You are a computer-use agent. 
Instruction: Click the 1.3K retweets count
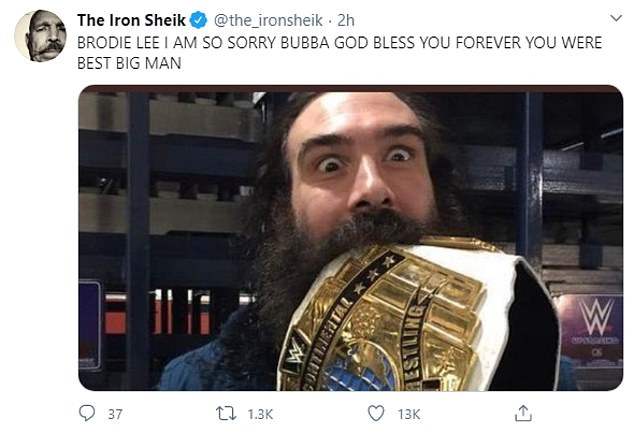[x=260, y=414]
